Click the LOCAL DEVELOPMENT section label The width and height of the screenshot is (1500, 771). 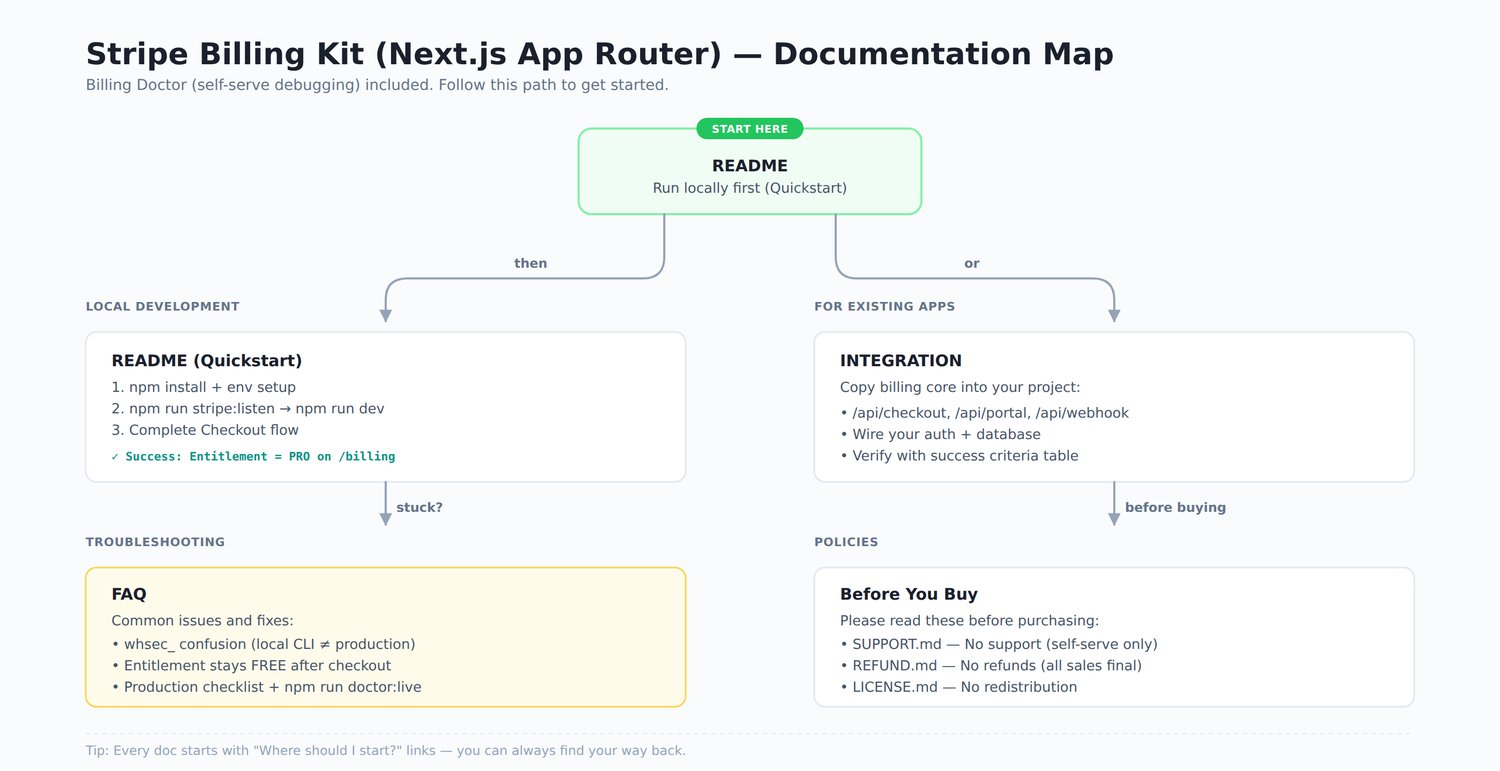[x=163, y=307]
